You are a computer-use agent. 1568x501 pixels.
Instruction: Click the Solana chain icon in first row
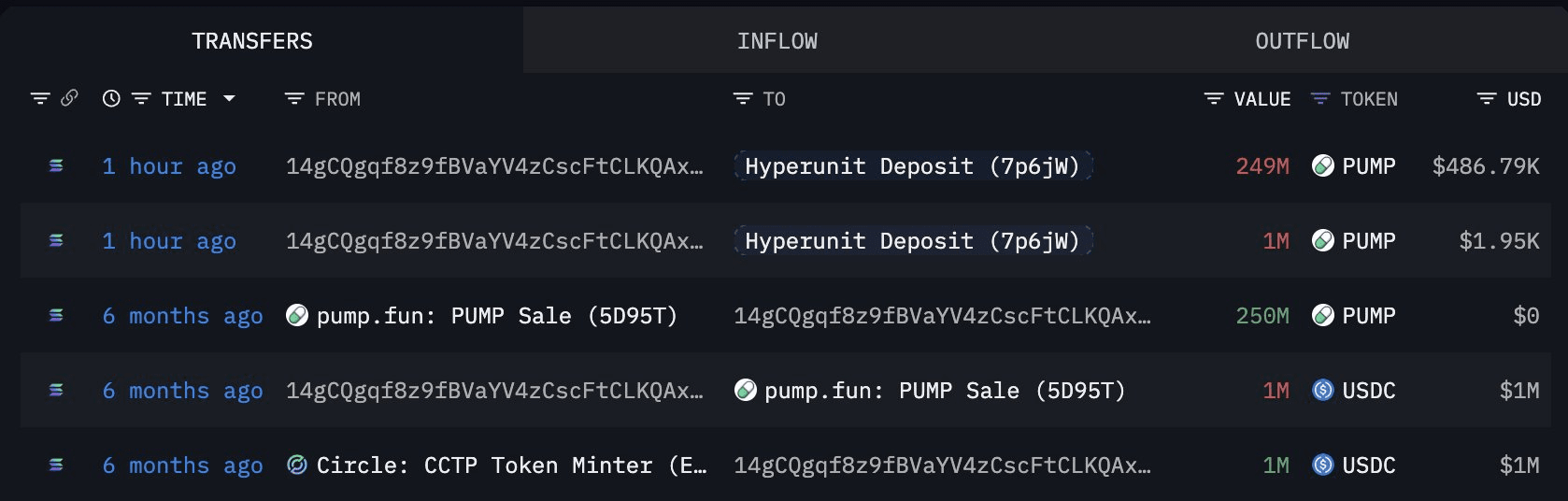tap(56, 165)
